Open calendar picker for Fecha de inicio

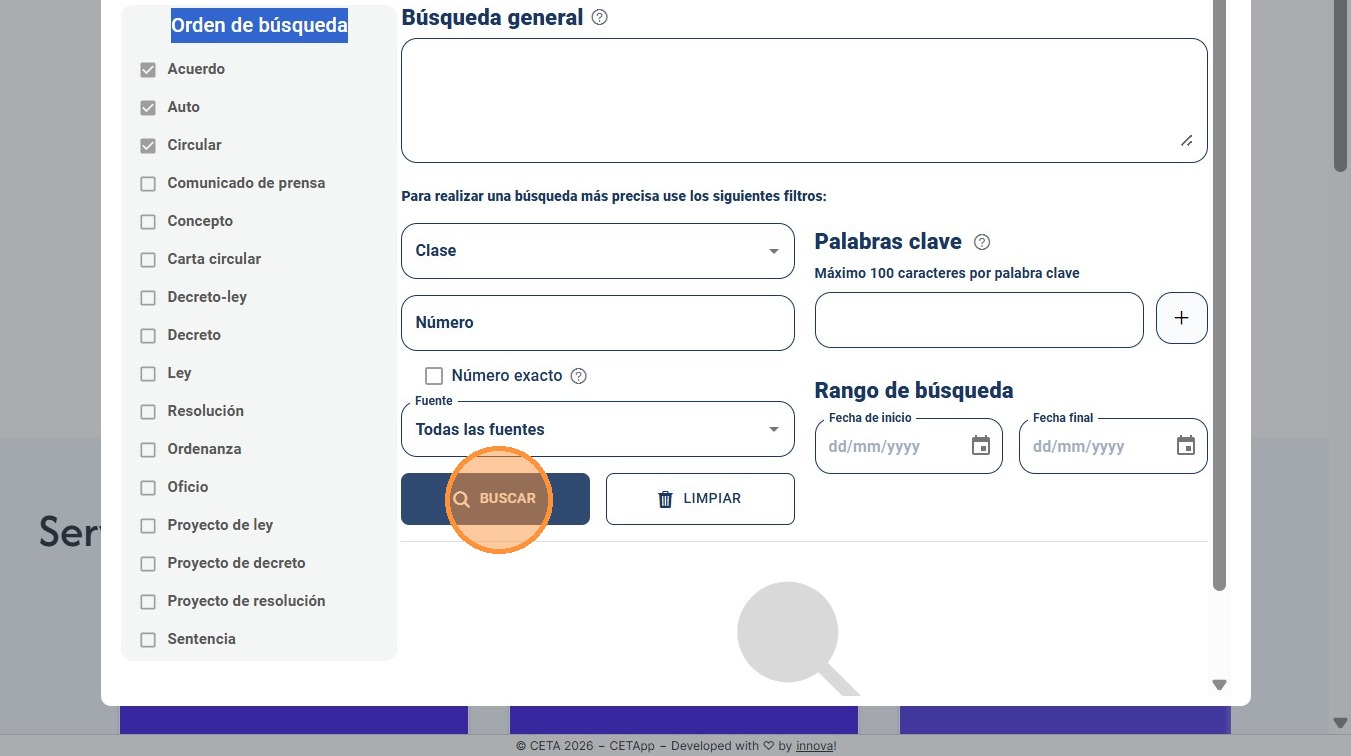[x=981, y=446]
